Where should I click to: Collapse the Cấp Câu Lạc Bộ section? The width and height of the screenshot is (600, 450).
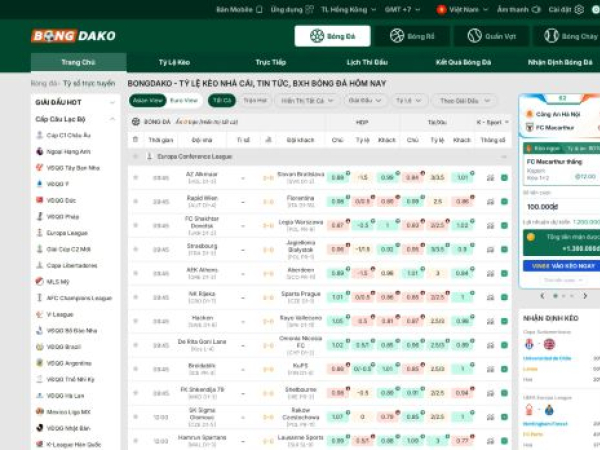[x=108, y=119]
